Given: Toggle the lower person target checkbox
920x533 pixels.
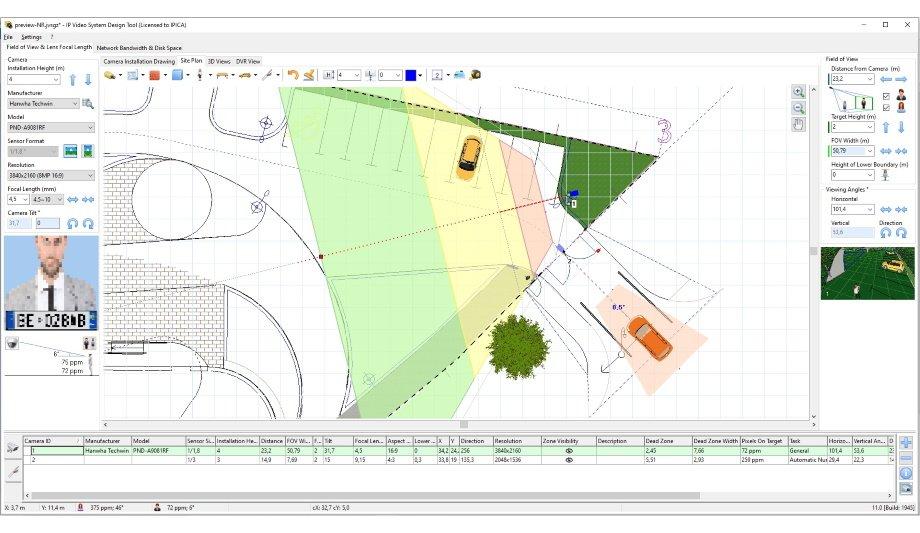Looking at the screenshot, I should 886,107.
